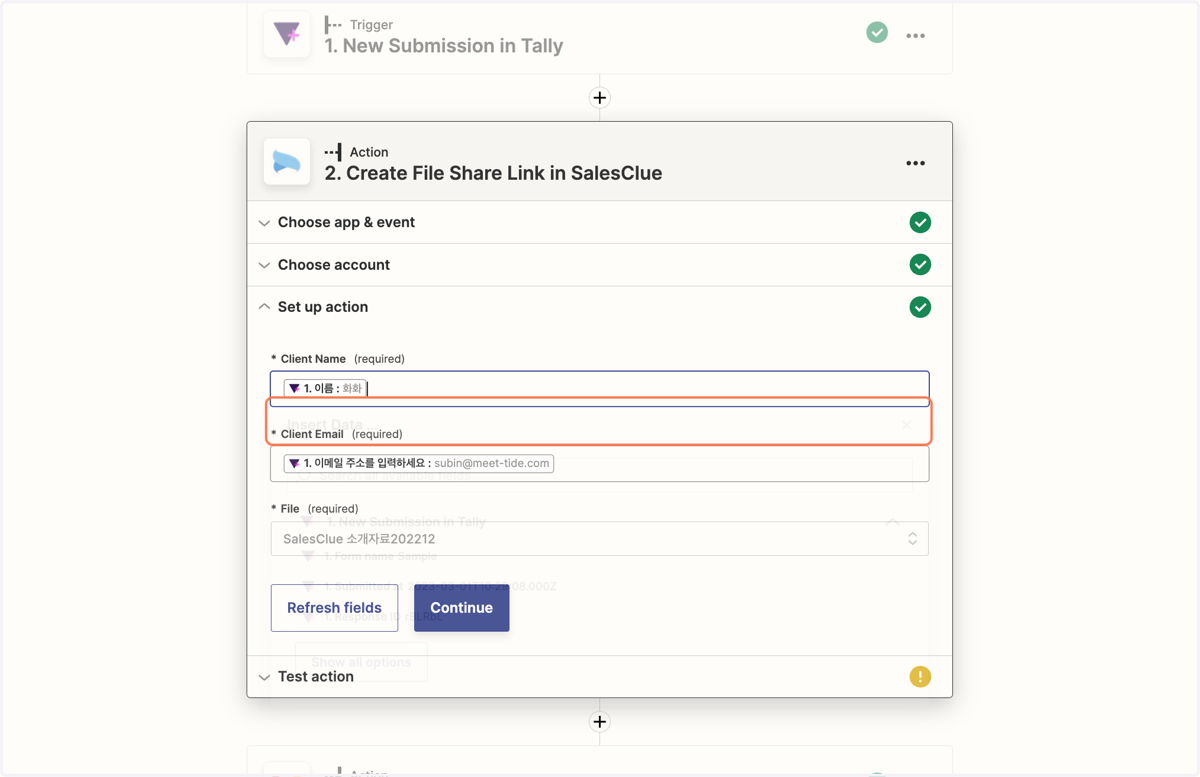
Task: Click the SalesClue app icon
Action: [287, 162]
